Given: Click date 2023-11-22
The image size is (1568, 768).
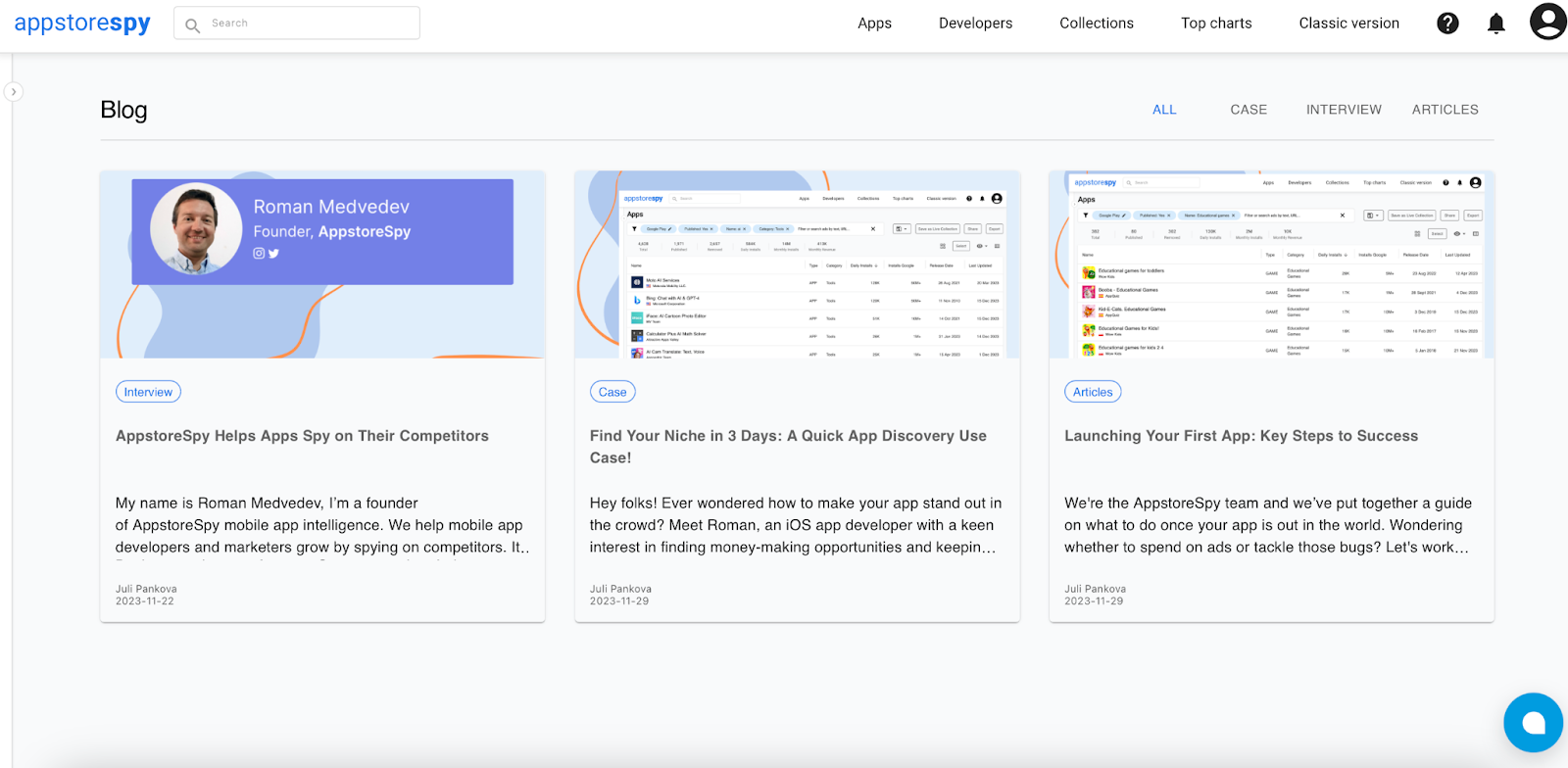Looking at the screenshot, I should tap(145, 601).
